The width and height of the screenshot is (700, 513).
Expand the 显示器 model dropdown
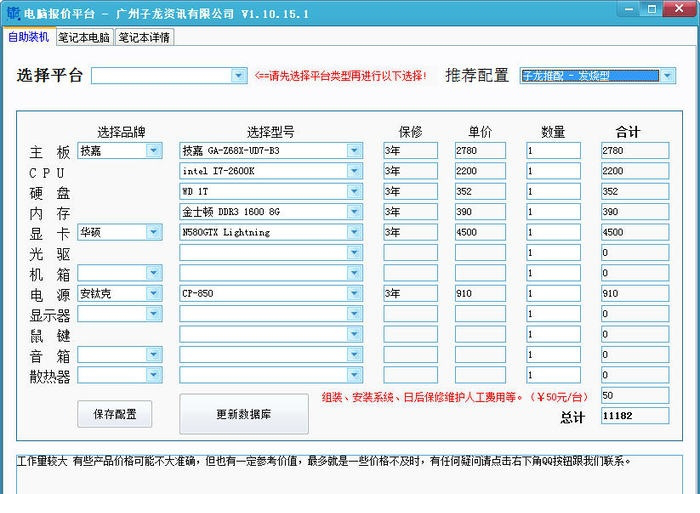click(354, 314)
